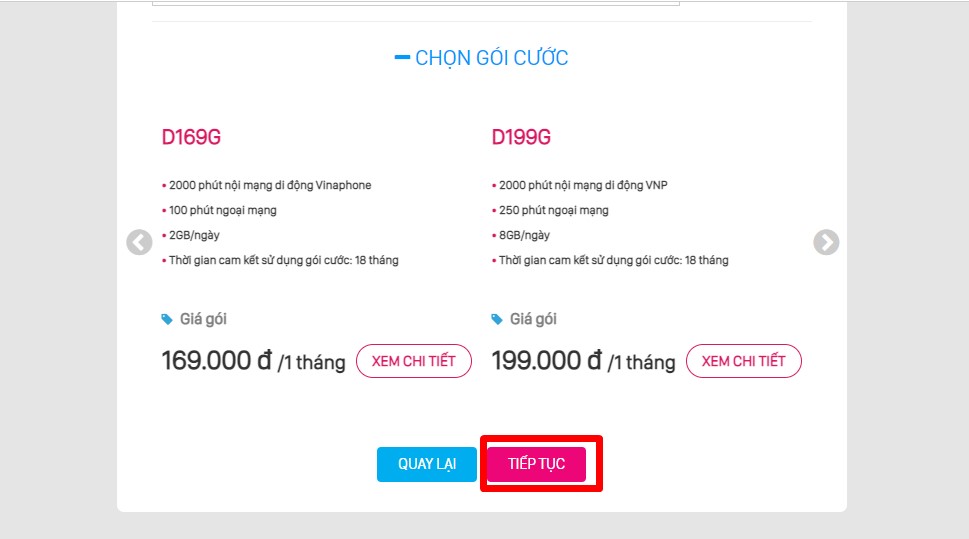The width and height of the screenshot is (969, 539).
Task: Click the price tag icon under D199G
Action: [497, 319]
